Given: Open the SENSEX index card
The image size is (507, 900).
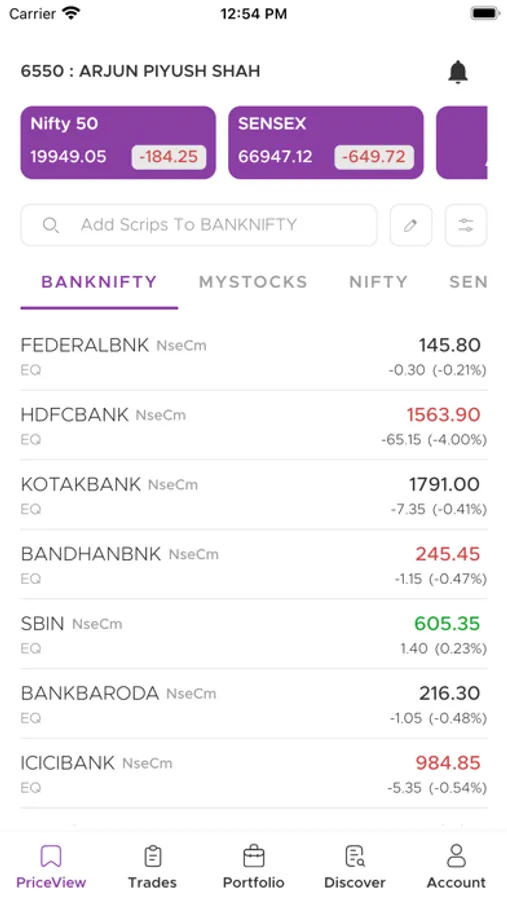Looking at the screenshot, I should 326,142.
